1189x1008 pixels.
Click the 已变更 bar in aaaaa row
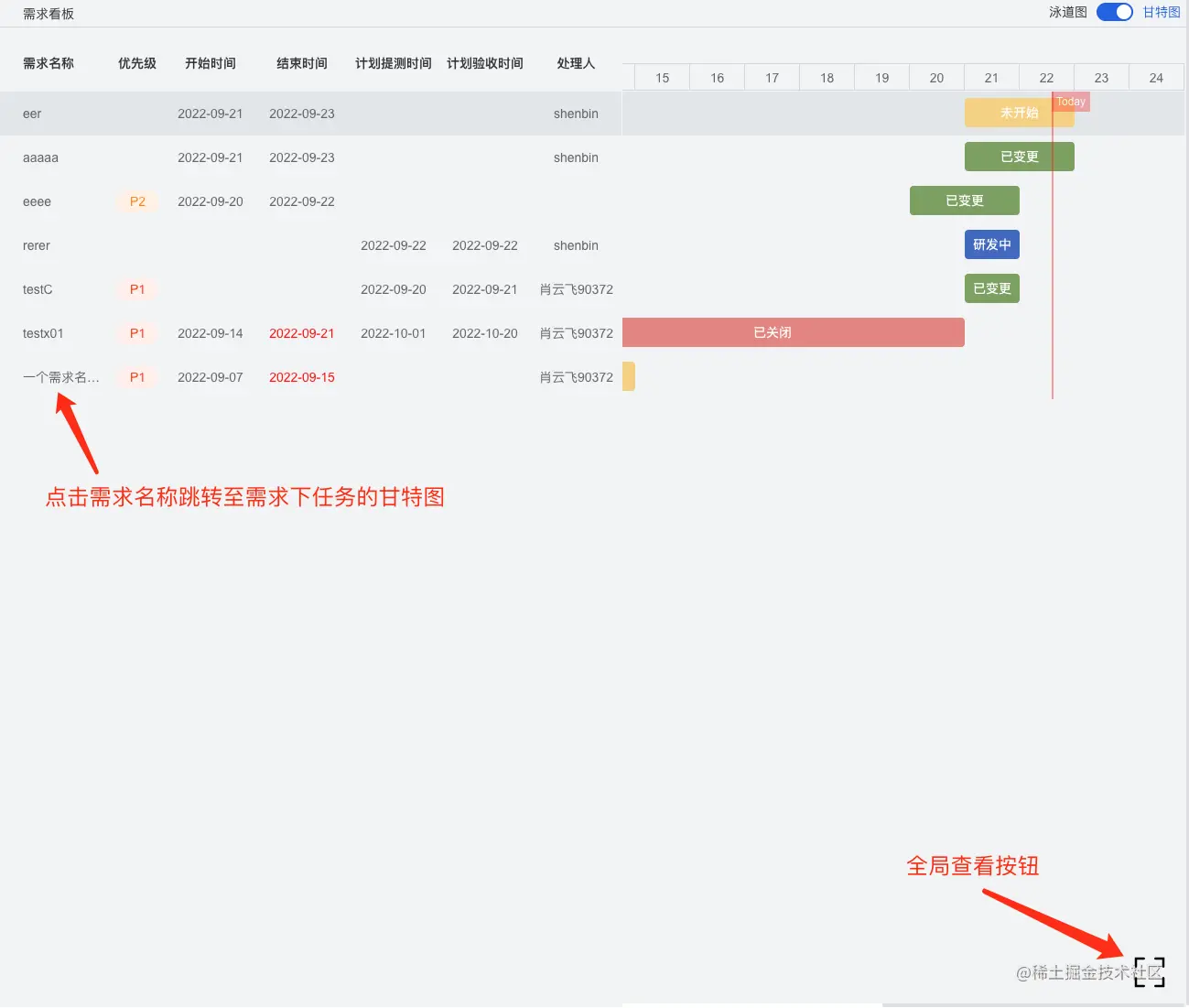(1019, 157)
